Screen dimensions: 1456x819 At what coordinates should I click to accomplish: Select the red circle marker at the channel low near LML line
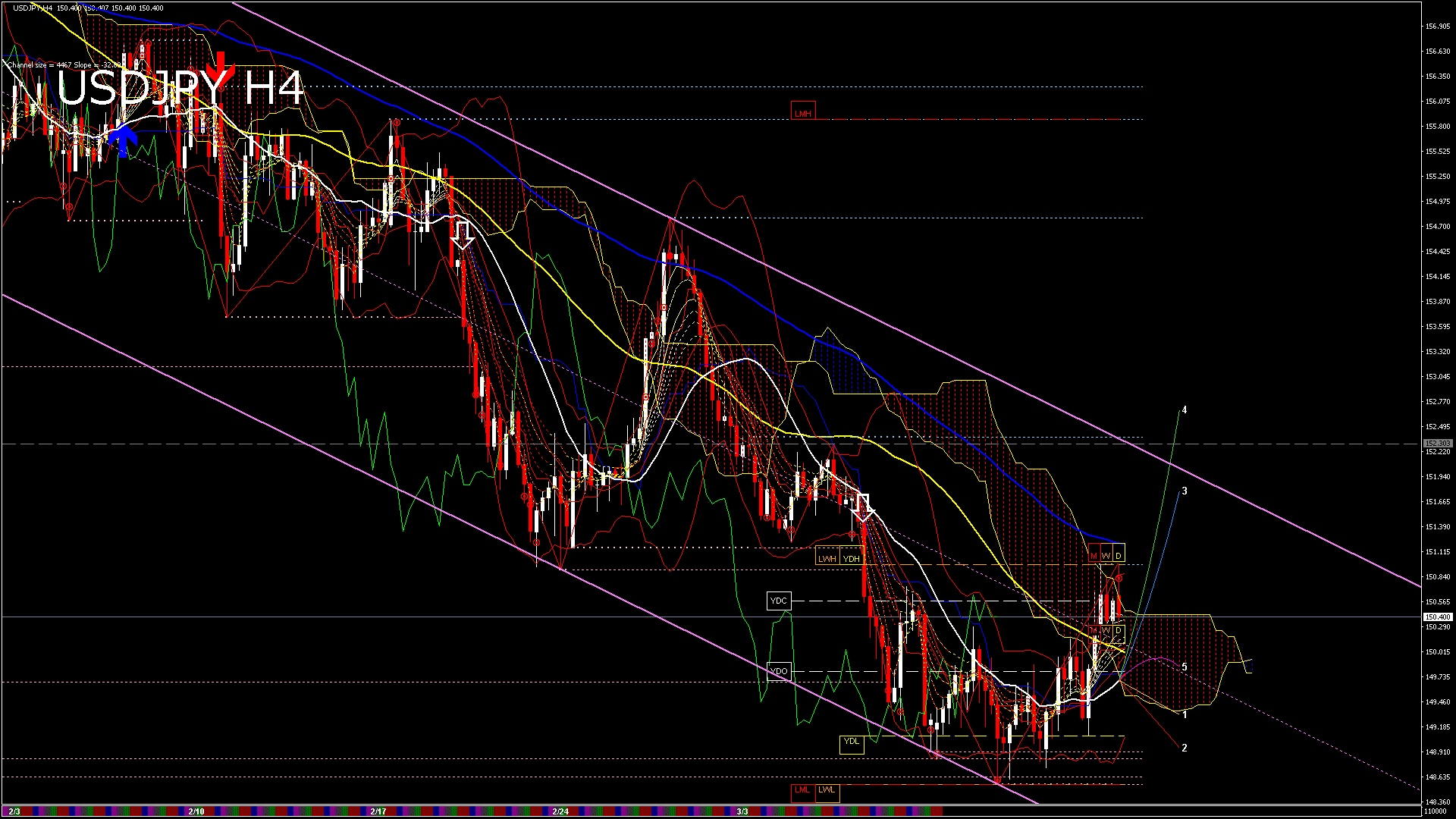998,779
